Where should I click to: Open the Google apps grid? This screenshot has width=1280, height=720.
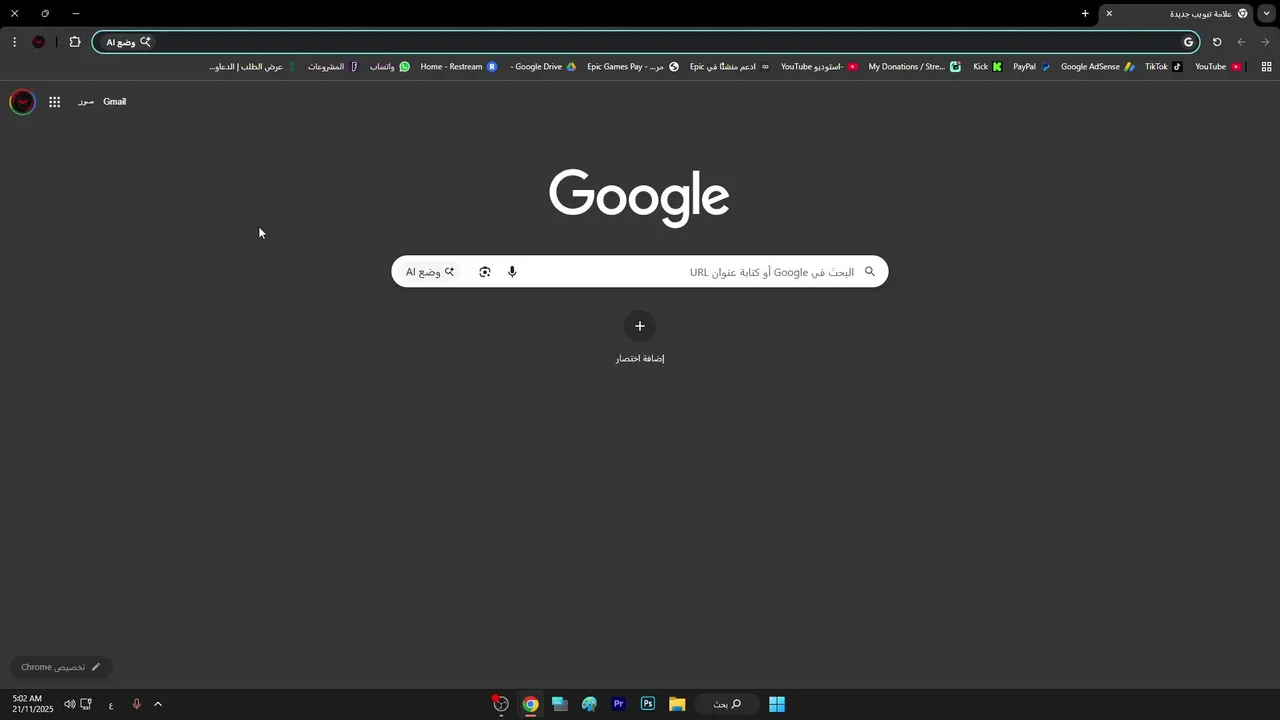(55, 102)
